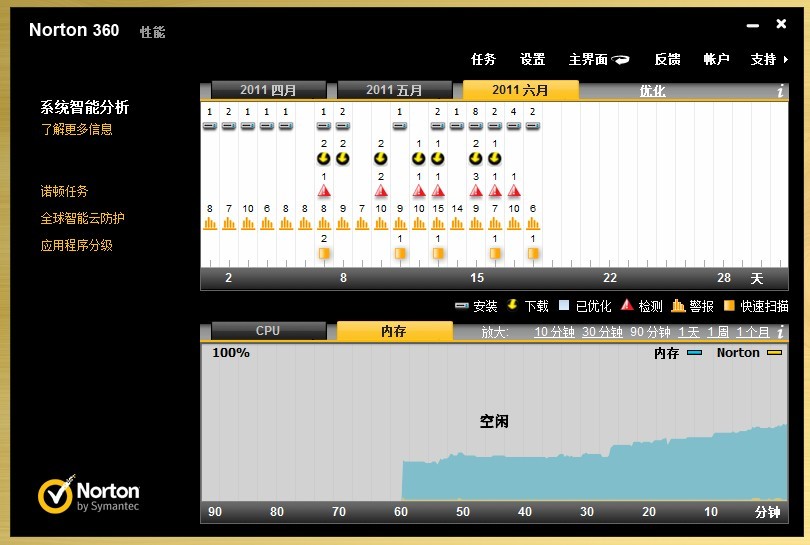The height and width of the screenshot is (545, 810).
Task: Click the day 28 marker on timeline axis
Action: 724,278
